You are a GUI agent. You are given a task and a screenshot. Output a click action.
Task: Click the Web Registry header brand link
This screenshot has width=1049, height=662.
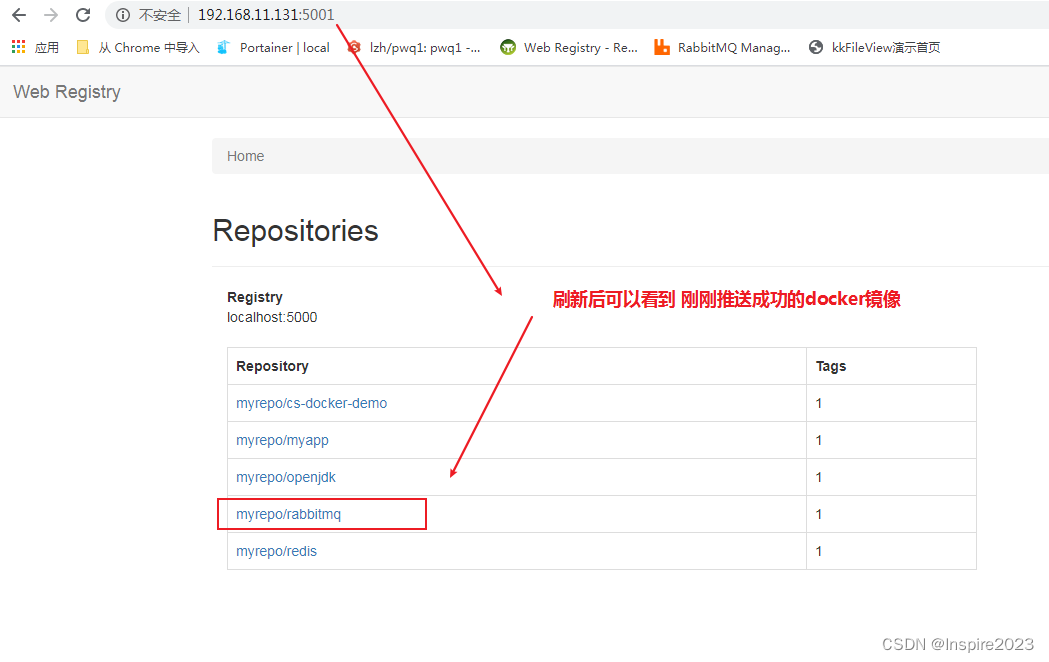coord(67,92)
